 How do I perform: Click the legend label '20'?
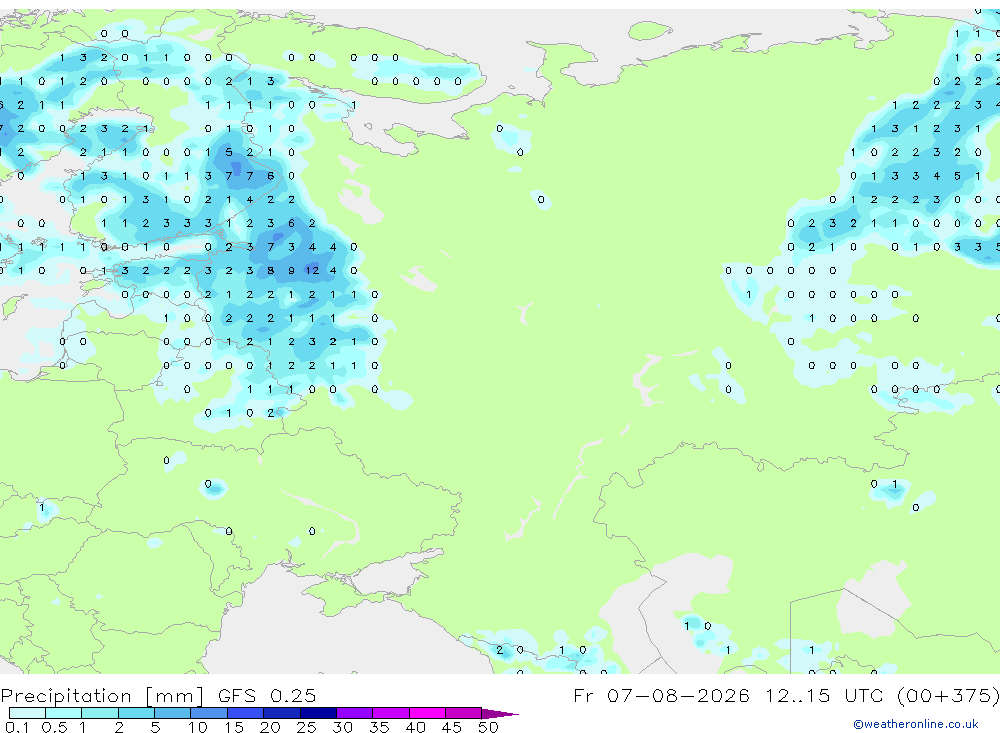[x=270, y=727]
